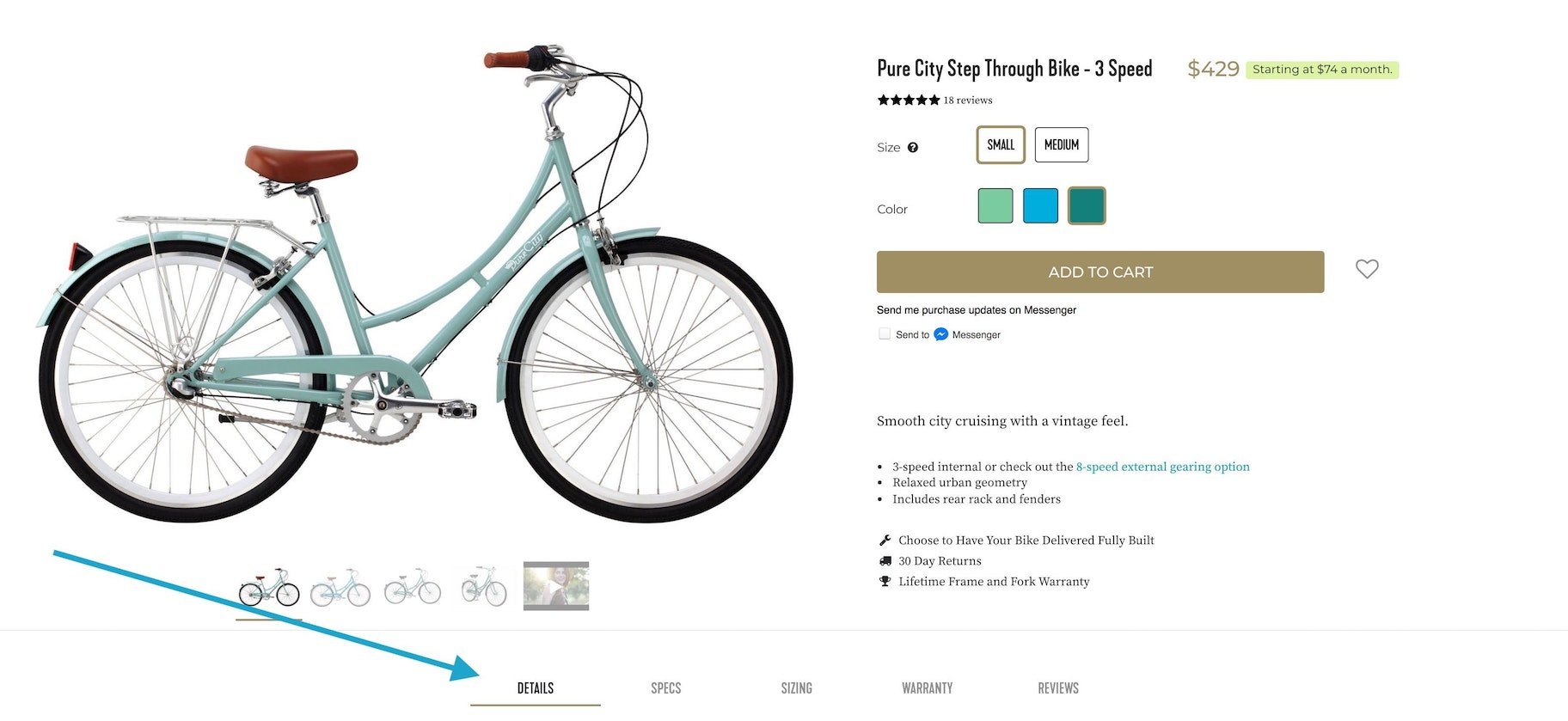Viewport: 1568px width, 721px height.
Task: Click the Messenger logo icon
Action: [x=941, y=334]
